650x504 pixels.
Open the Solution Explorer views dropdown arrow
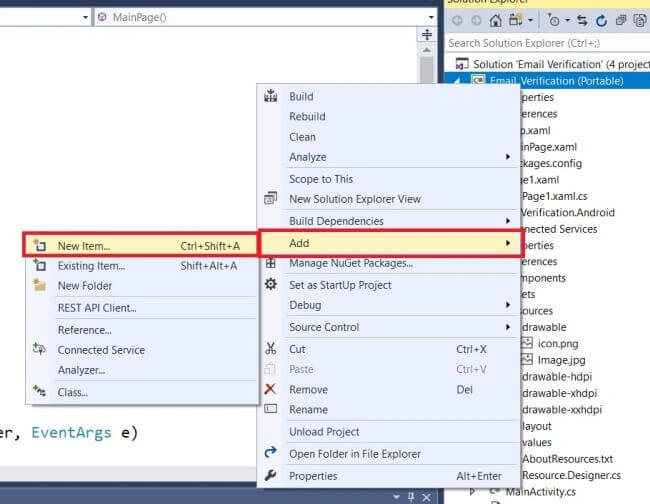[x=530, y=20]
